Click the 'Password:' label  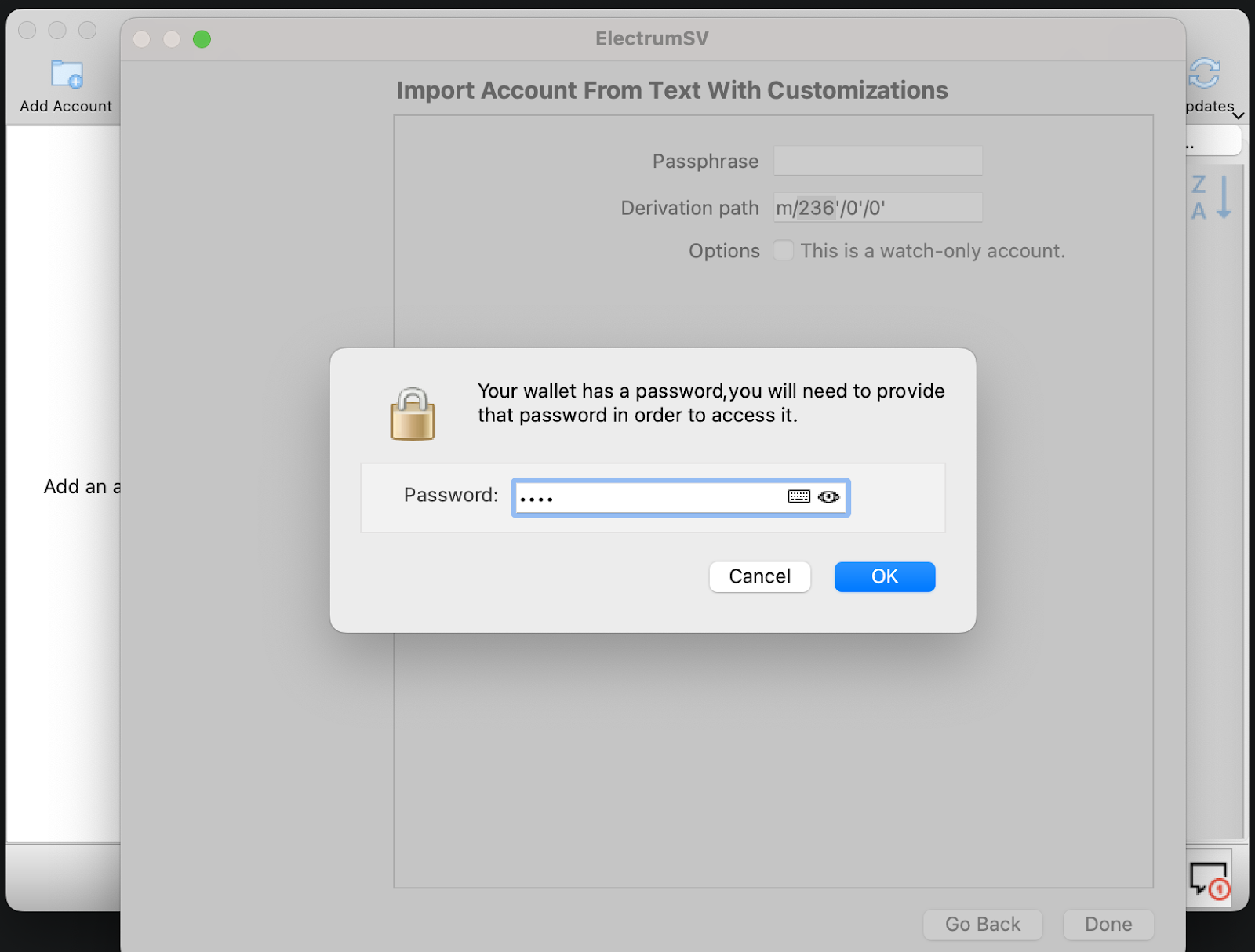pyautogui.click(x=451, y=495)
